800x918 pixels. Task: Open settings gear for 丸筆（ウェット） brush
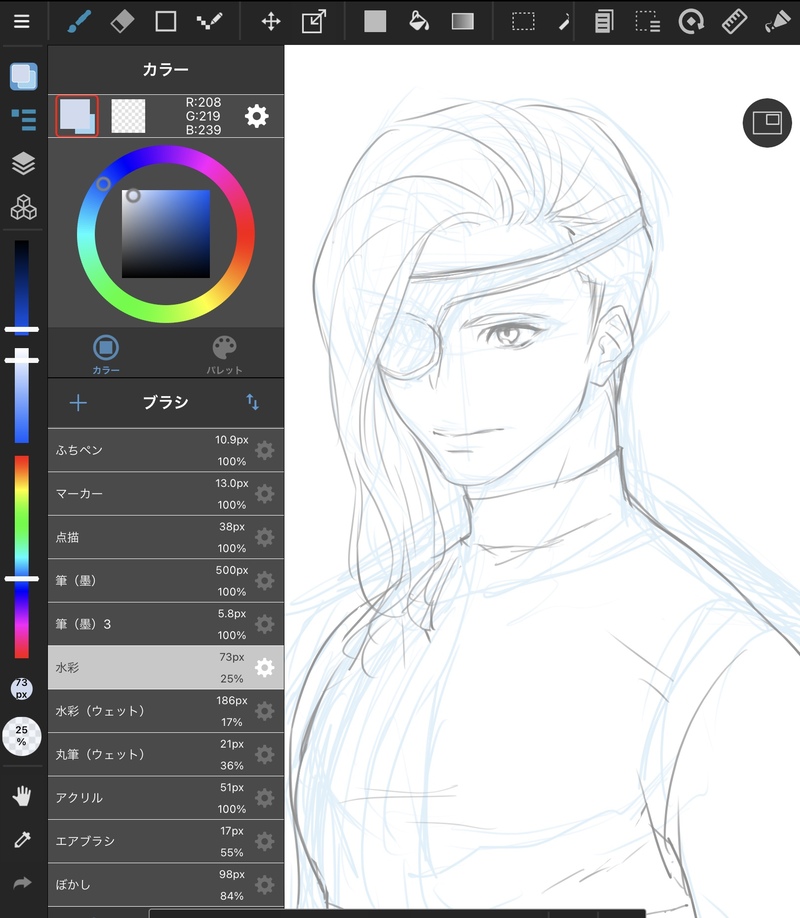(x=265, y=754)
